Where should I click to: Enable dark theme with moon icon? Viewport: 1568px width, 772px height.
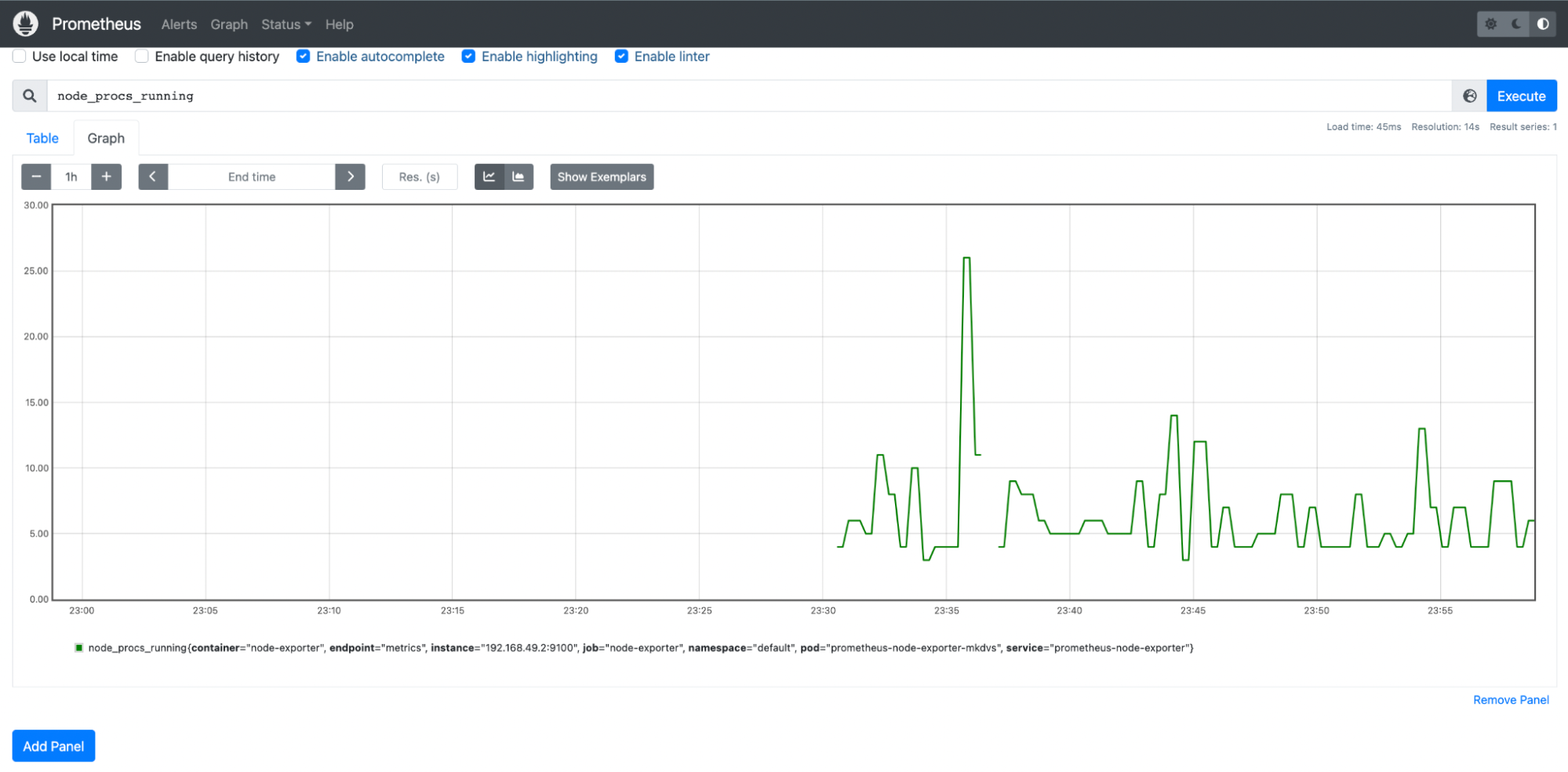[x=1515, y=24]
